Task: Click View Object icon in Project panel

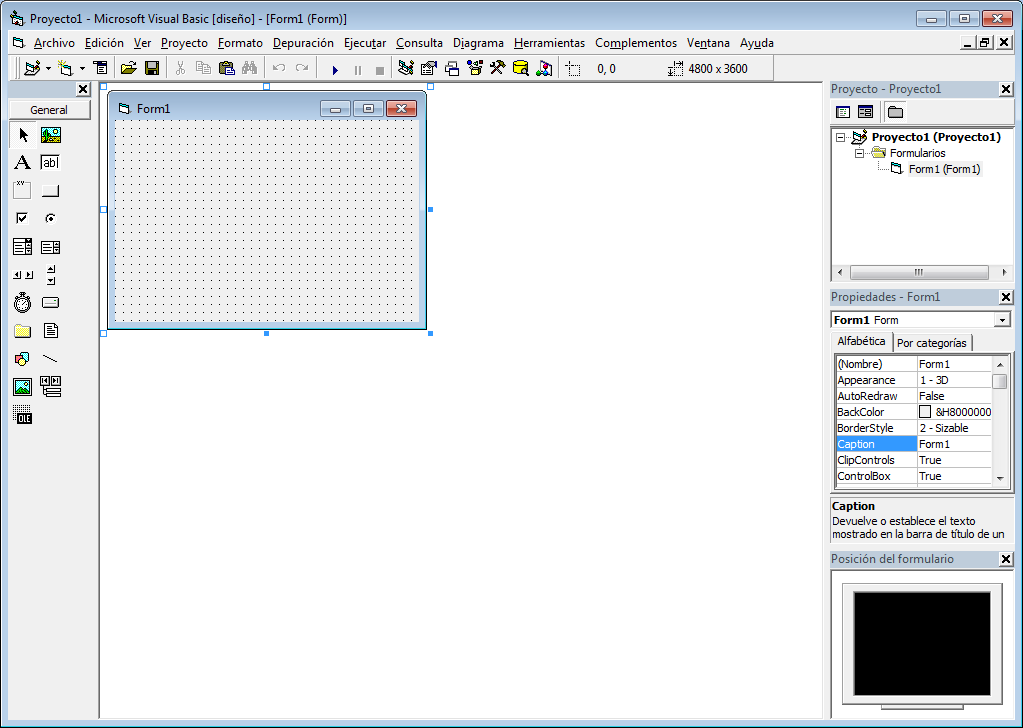Action: (865, 112)
